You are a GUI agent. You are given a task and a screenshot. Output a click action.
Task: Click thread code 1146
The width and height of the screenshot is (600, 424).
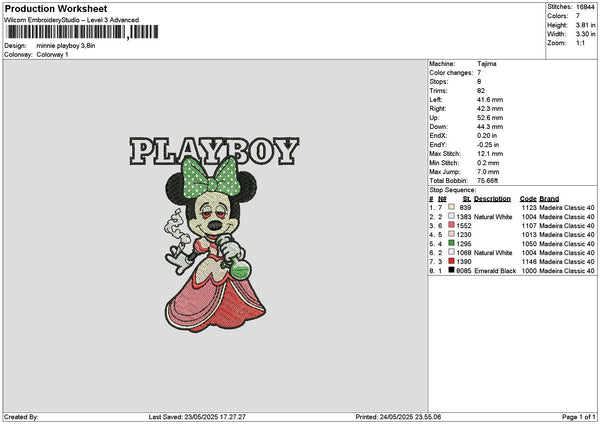[x=529, y=261]
